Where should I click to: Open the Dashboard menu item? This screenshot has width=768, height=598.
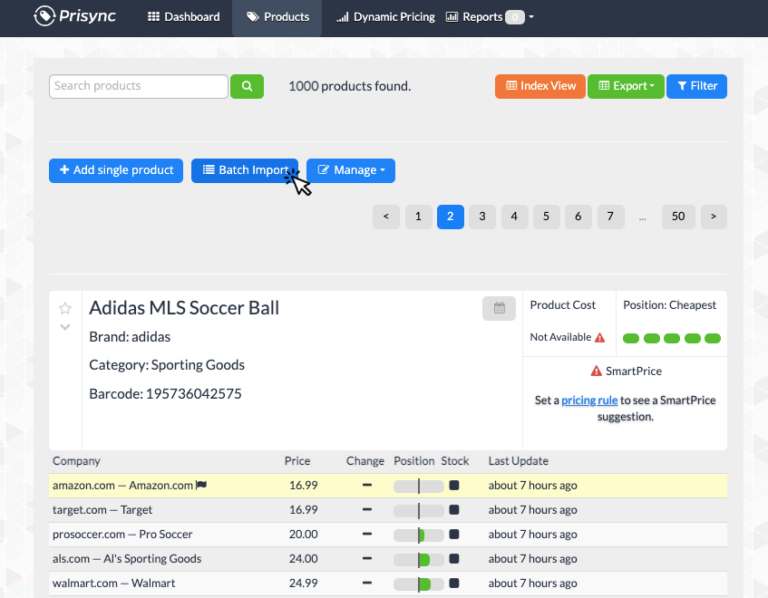tap(184, 17)
